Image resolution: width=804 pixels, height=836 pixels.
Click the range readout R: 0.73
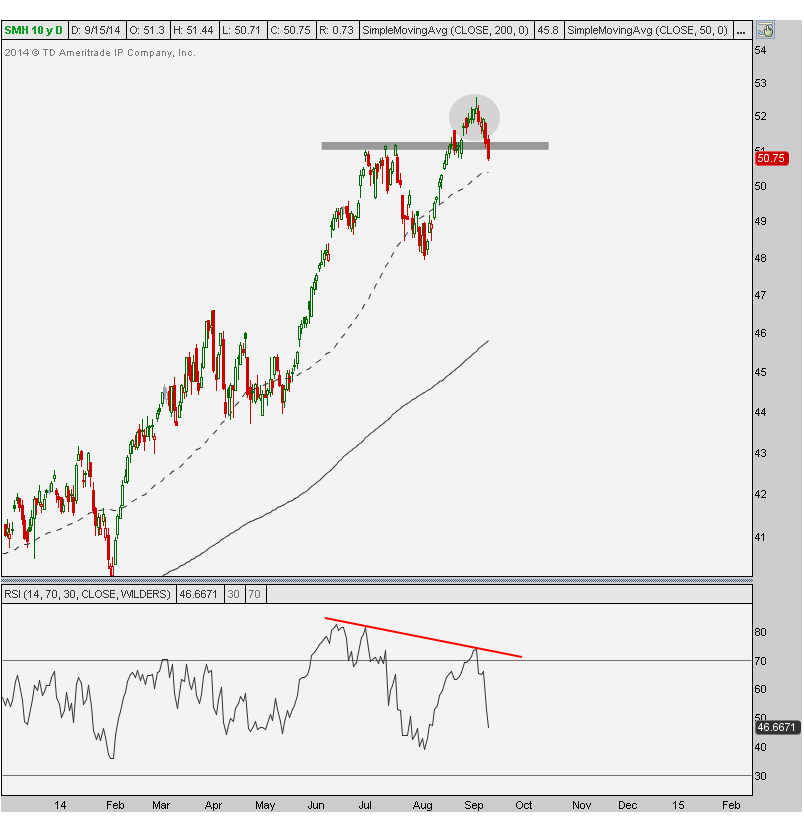pyautogui.click(x=336, y=30)
